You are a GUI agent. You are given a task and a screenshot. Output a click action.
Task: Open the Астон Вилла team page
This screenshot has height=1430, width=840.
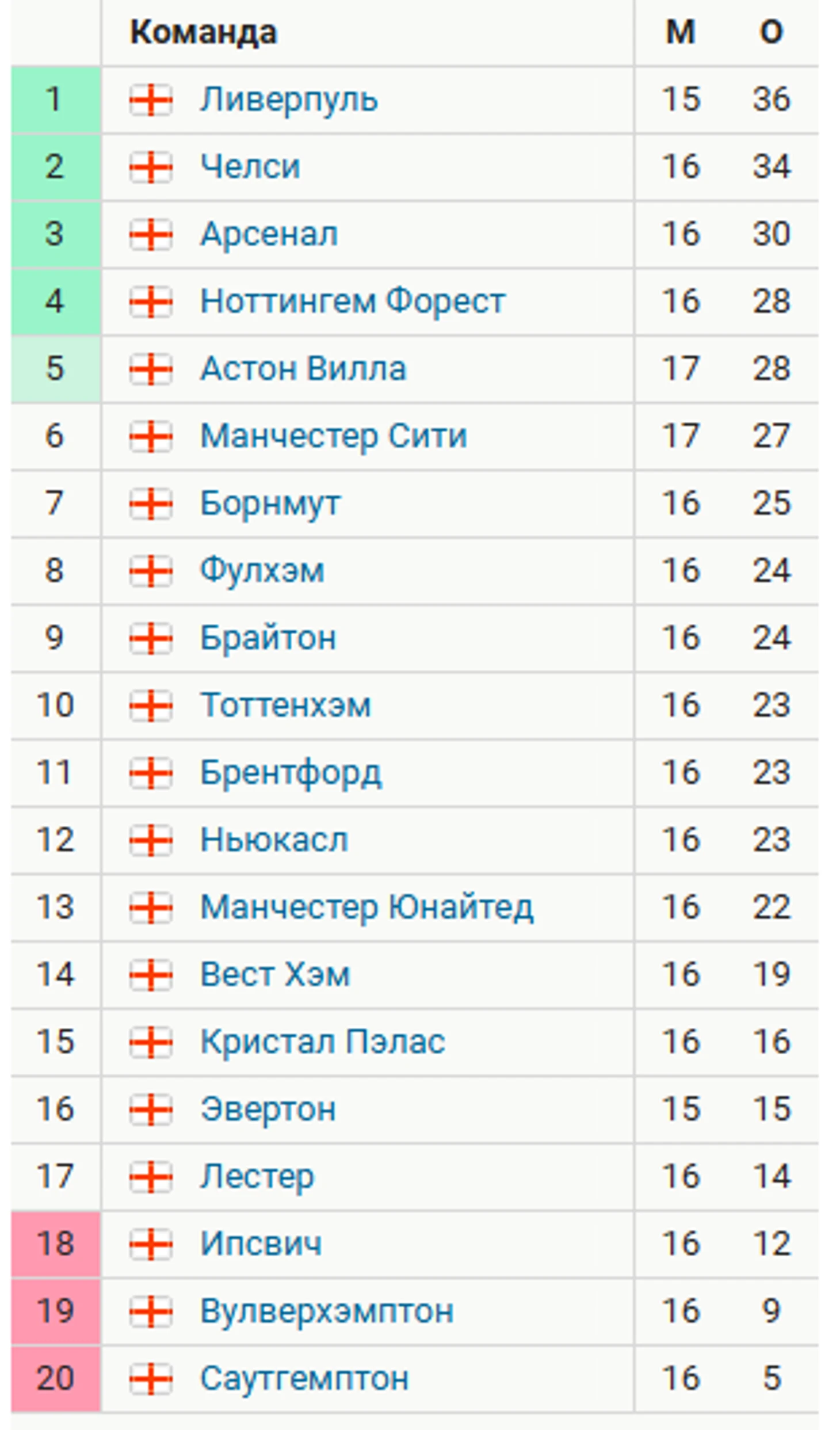(303, 368)
